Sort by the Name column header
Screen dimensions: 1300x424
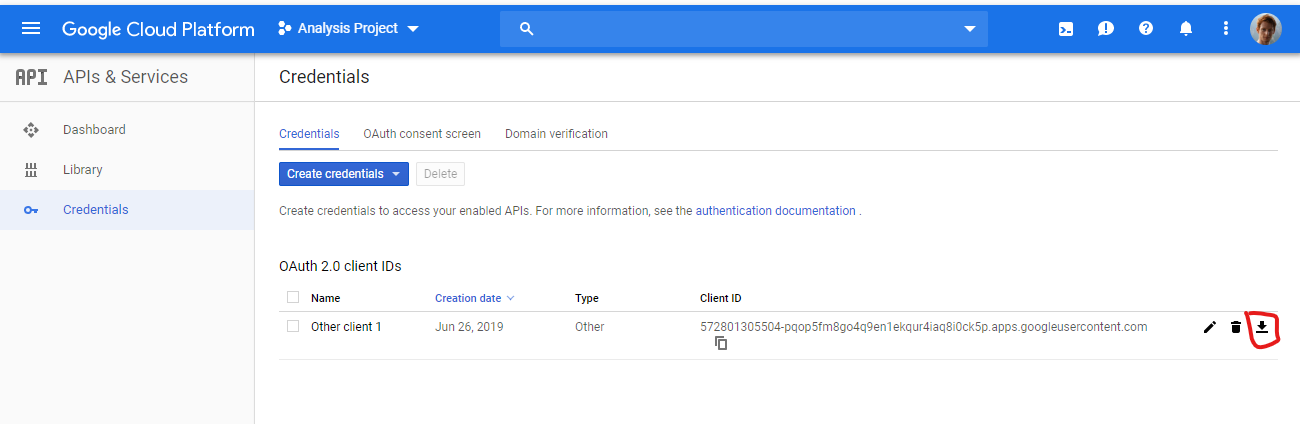[x=326, y=298]
